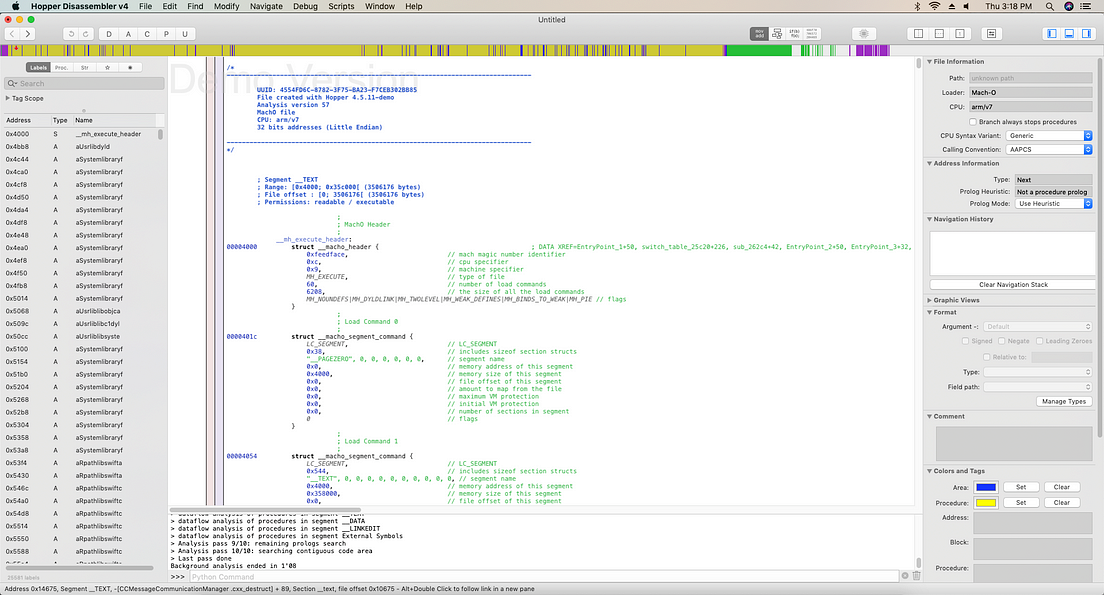Screen dimensions: 1104x595
Task: Open macOS Spotlight search
Action: click(1049, 6)
